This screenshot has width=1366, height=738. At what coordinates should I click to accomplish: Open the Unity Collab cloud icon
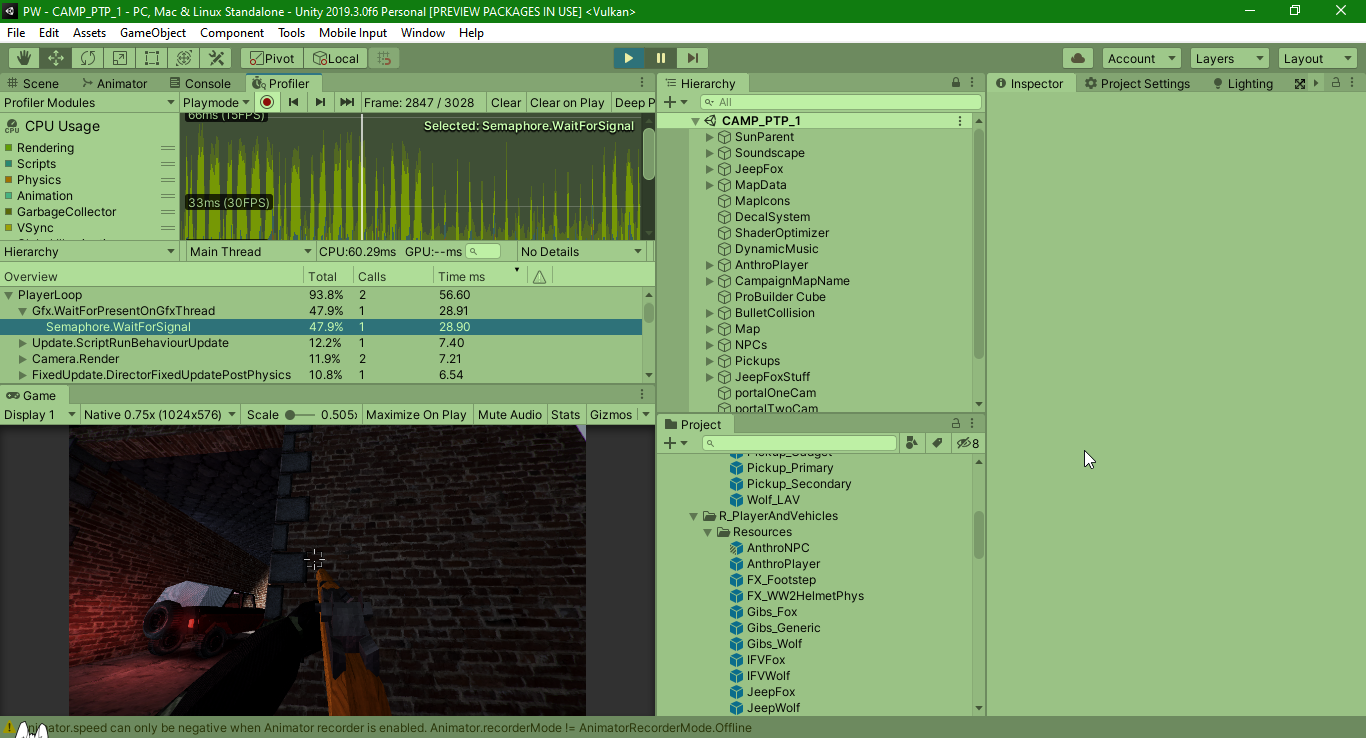(1078, 58)
